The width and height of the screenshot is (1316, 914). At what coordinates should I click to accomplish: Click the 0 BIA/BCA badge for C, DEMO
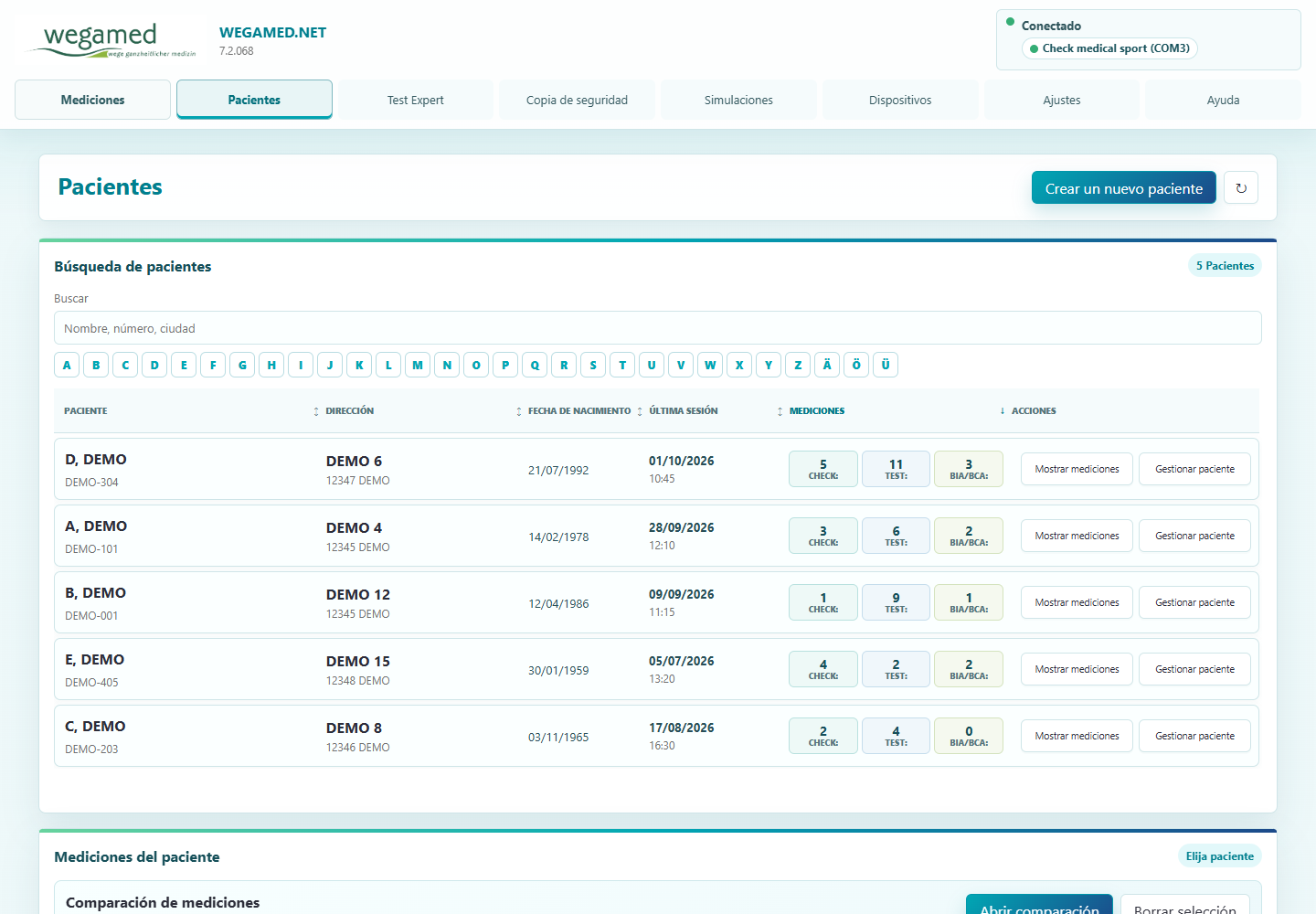(969, 736)
